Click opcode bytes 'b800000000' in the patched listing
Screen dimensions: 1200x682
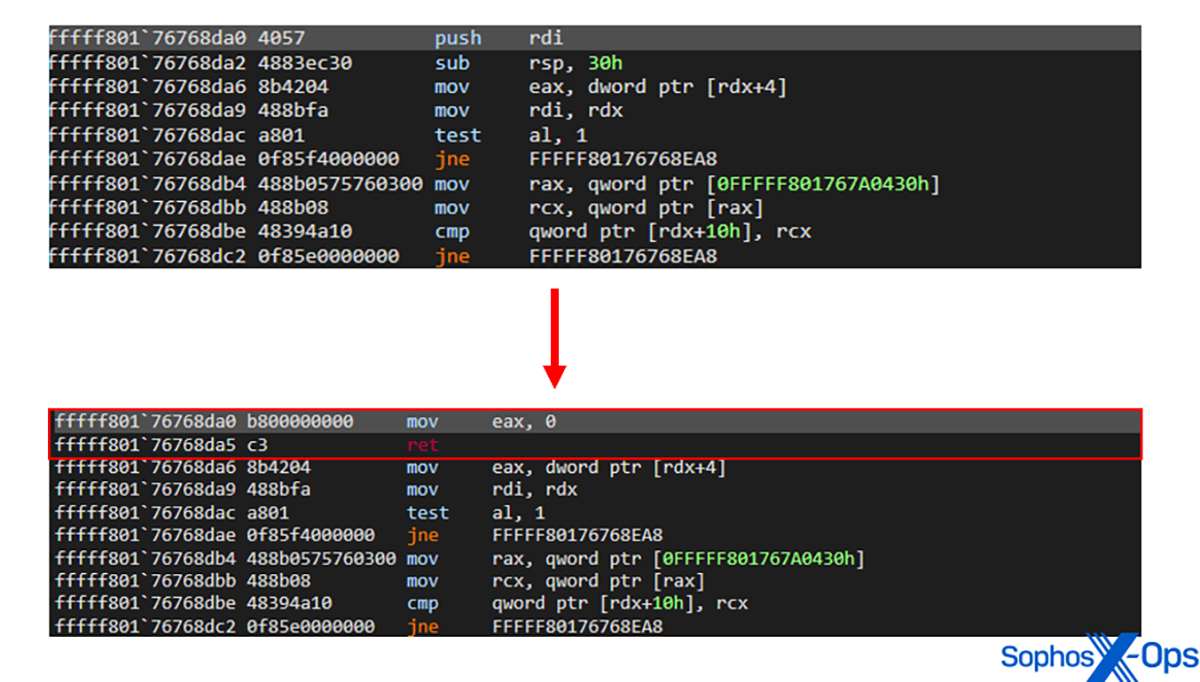click(300, 422)
